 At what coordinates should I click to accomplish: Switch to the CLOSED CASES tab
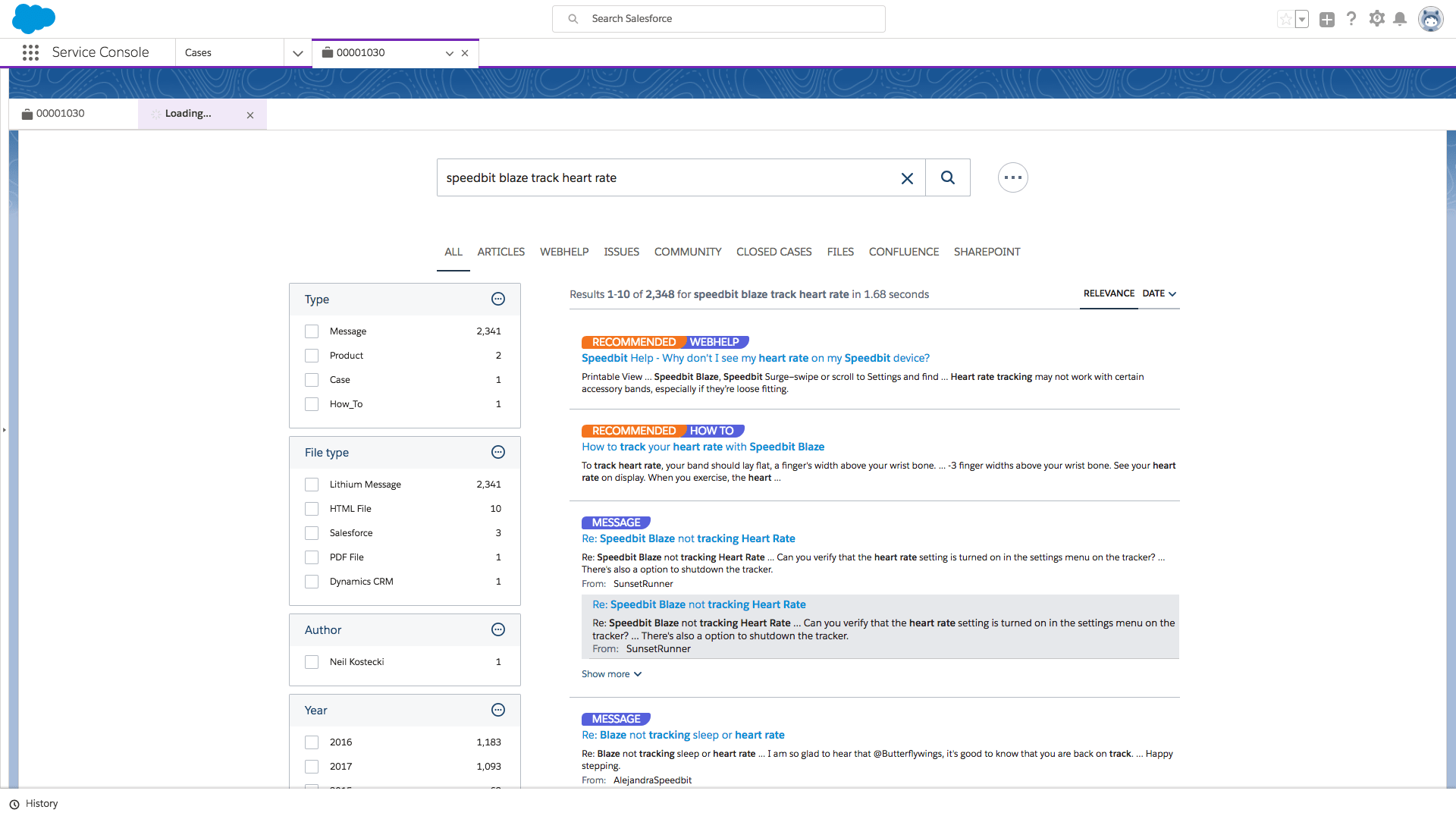773,252
